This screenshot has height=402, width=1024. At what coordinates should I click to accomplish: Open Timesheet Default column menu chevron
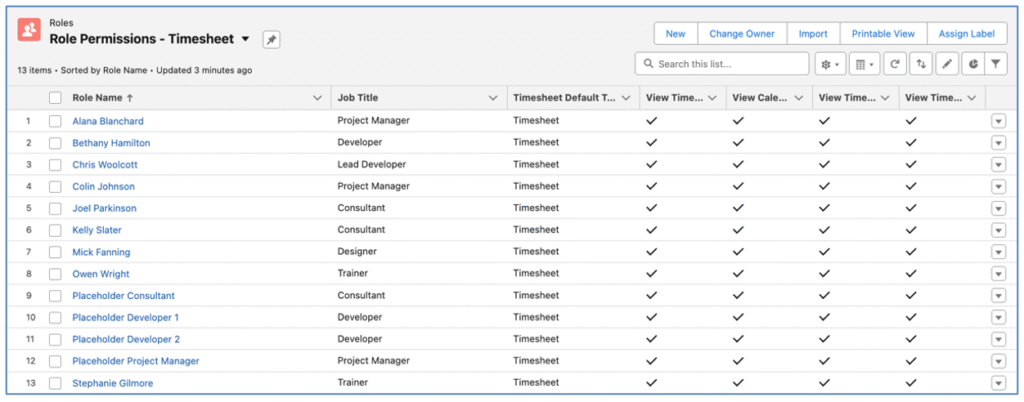tap(626, 98)
